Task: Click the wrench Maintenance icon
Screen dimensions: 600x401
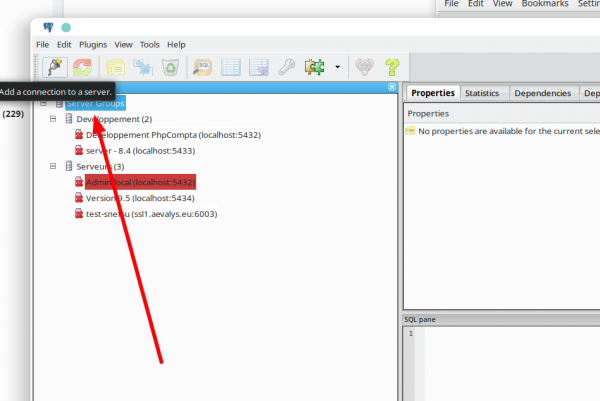Action: pyautogui.click(x=287, y=67)
